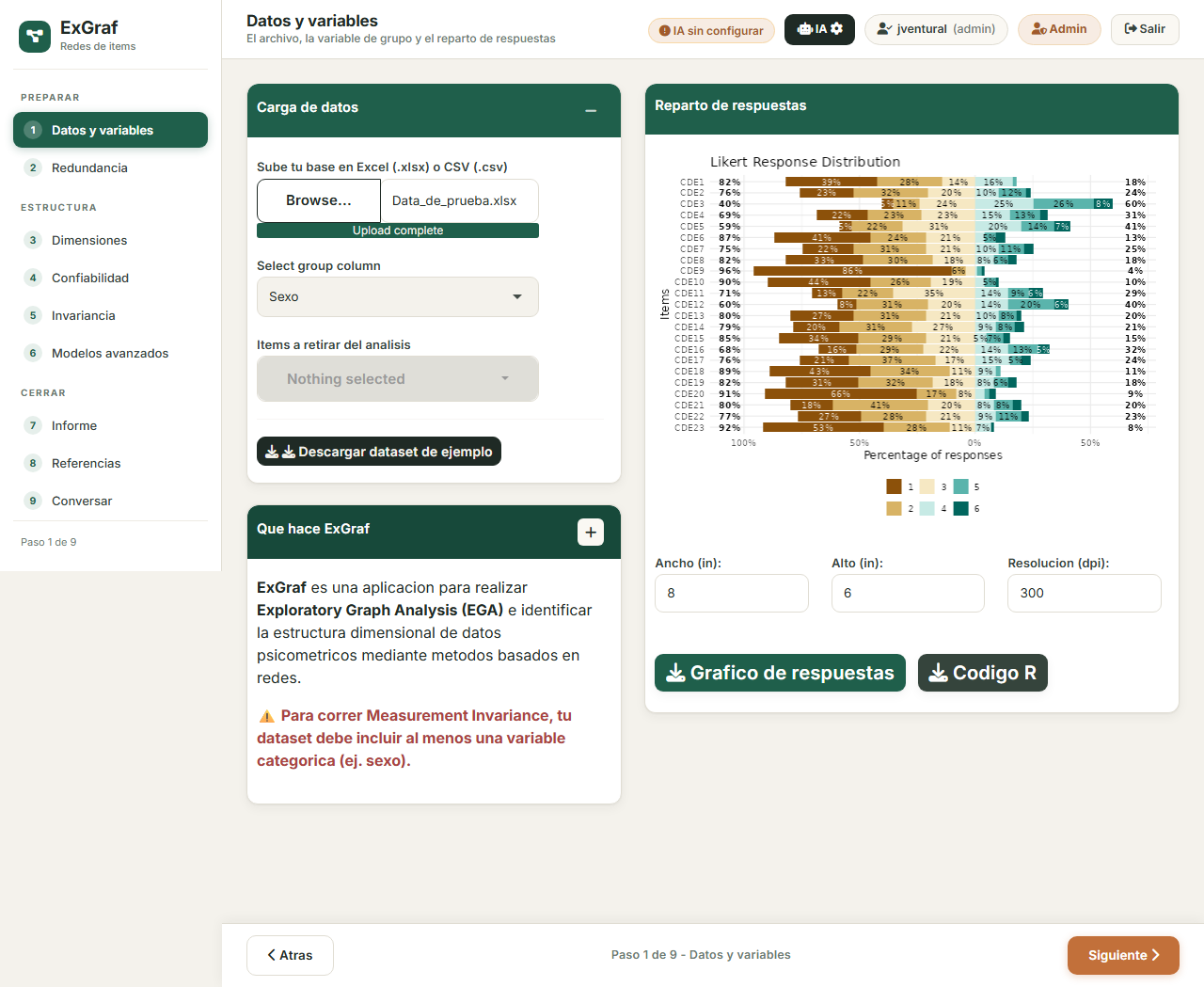
Task: Click the Atras button
Action: [290, 955]
